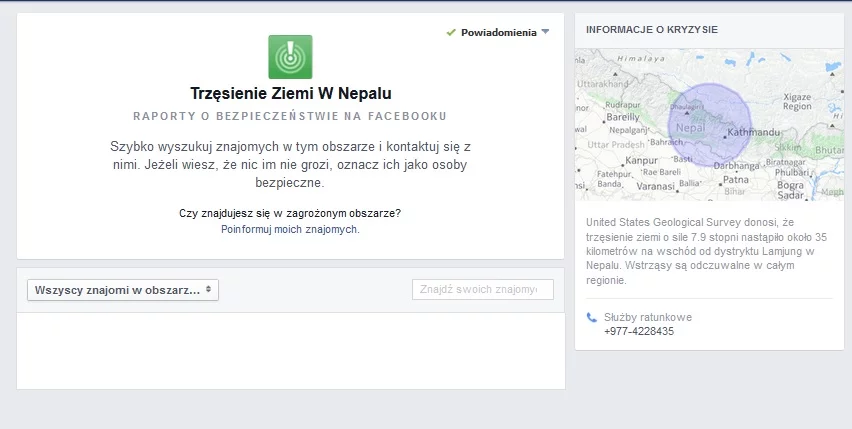Open the Wszyscy znajomi w obszarze dropdown
The image size is (852, 429).
pyautogui.click(x=123, y=290)
